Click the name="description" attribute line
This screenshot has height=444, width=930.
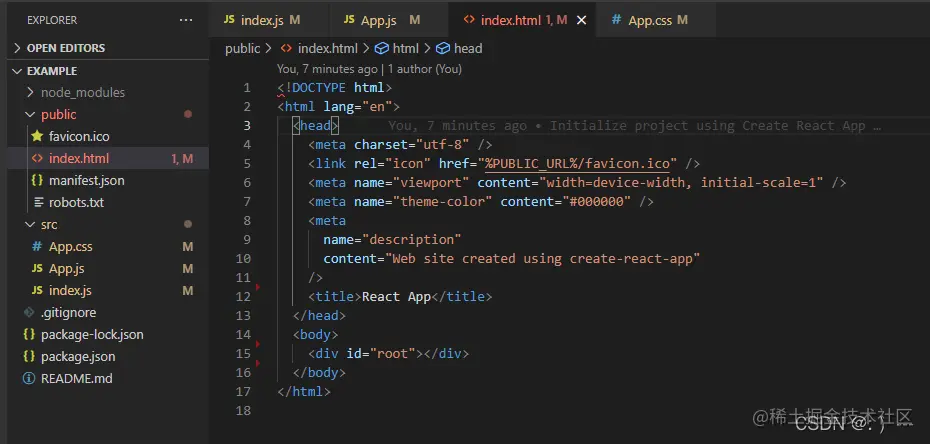pyautogui.click(x=393, y=239)
